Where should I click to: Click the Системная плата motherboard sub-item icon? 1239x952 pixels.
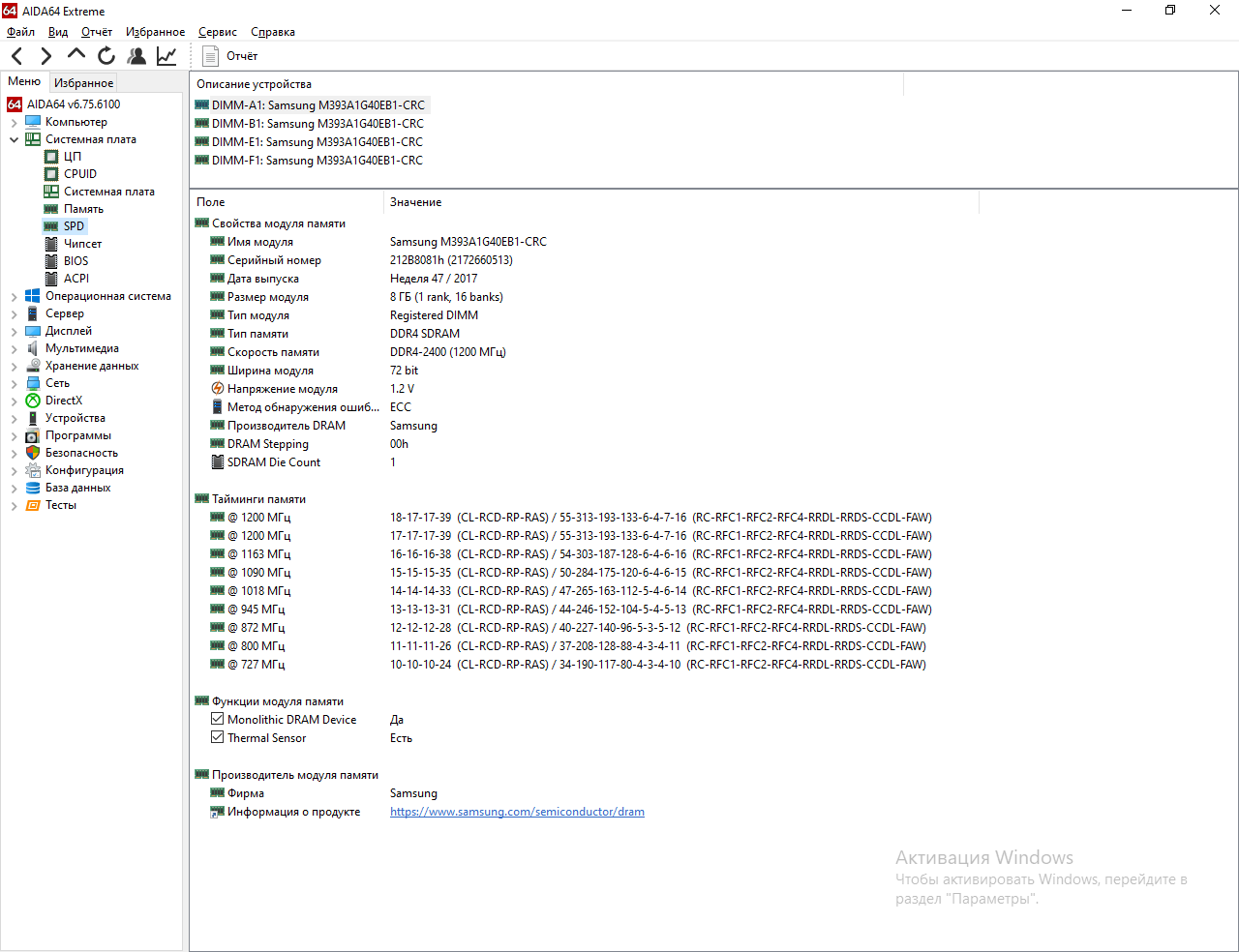pyautogui.click(x=51, y=192)
